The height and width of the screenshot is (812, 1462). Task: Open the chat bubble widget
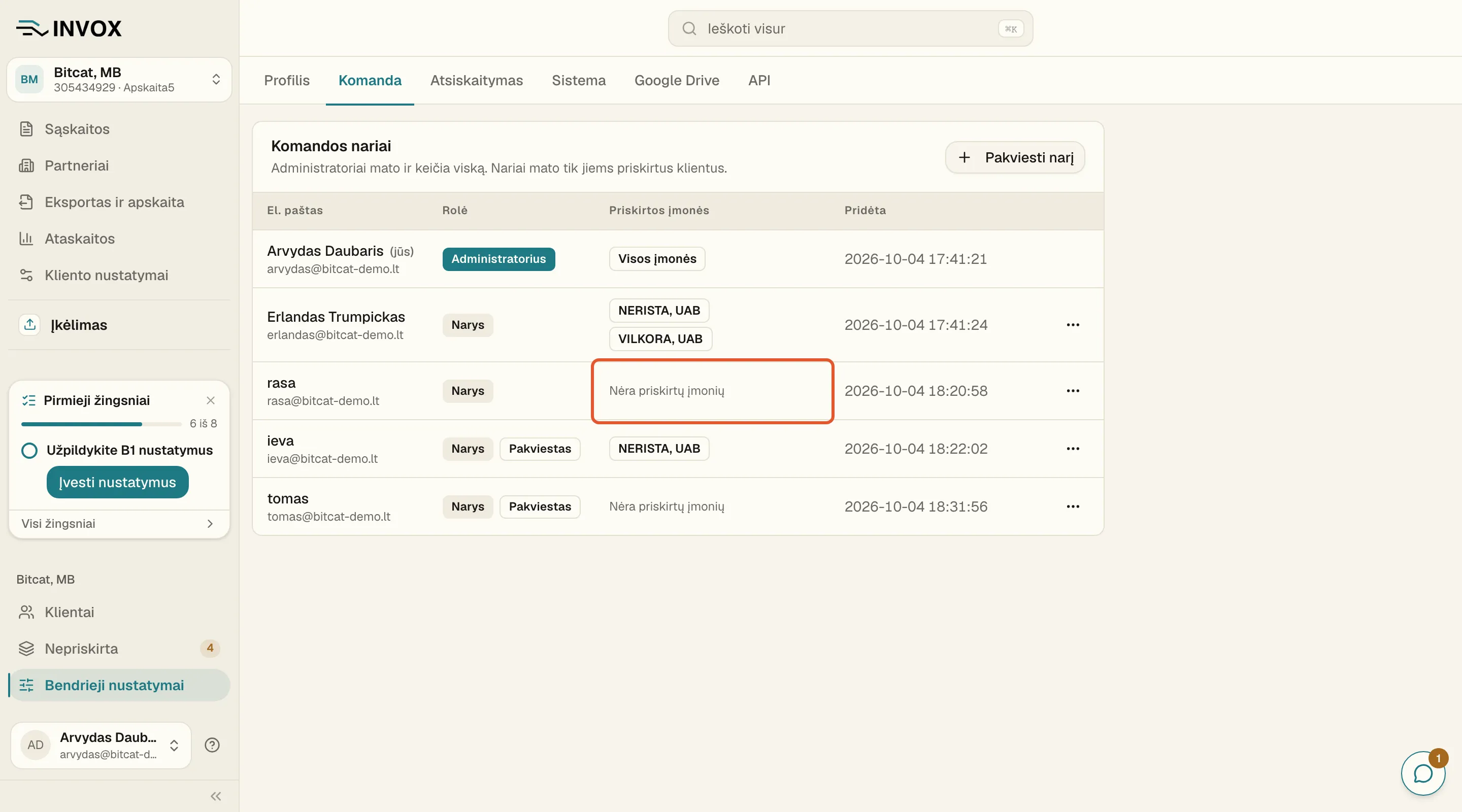point(1423,773)
